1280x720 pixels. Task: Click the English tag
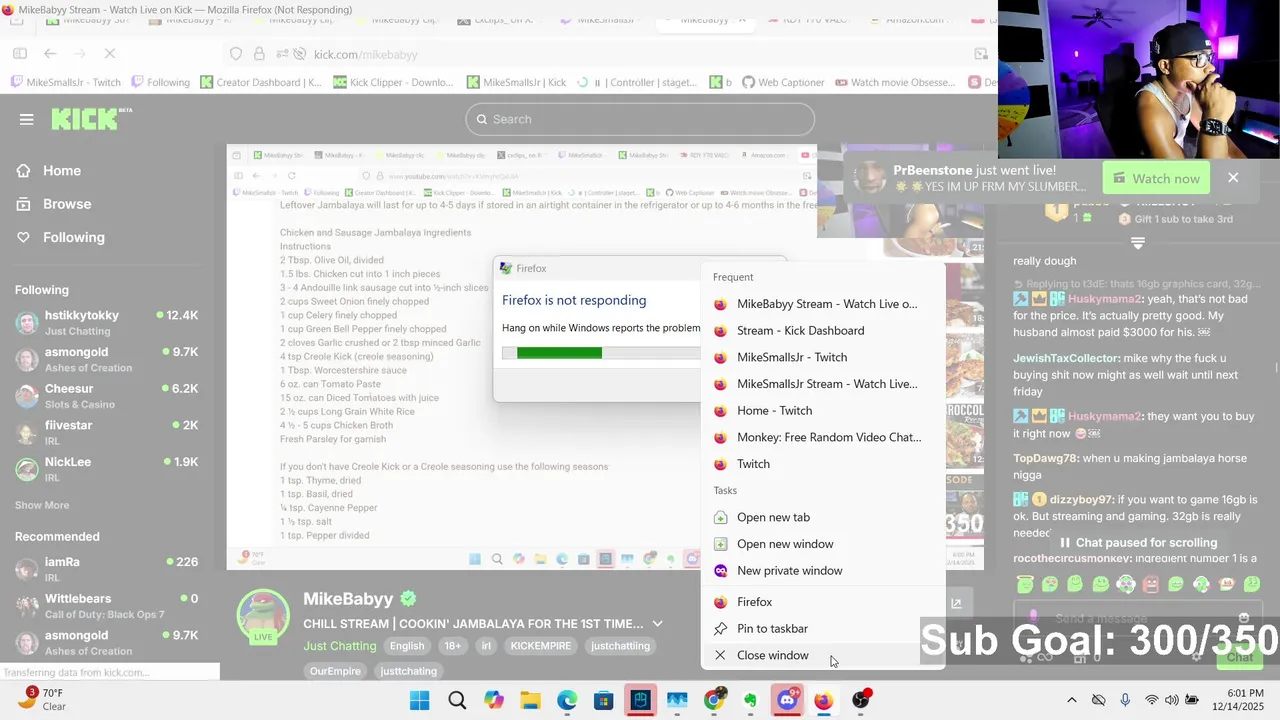click(x=407, y=646)
